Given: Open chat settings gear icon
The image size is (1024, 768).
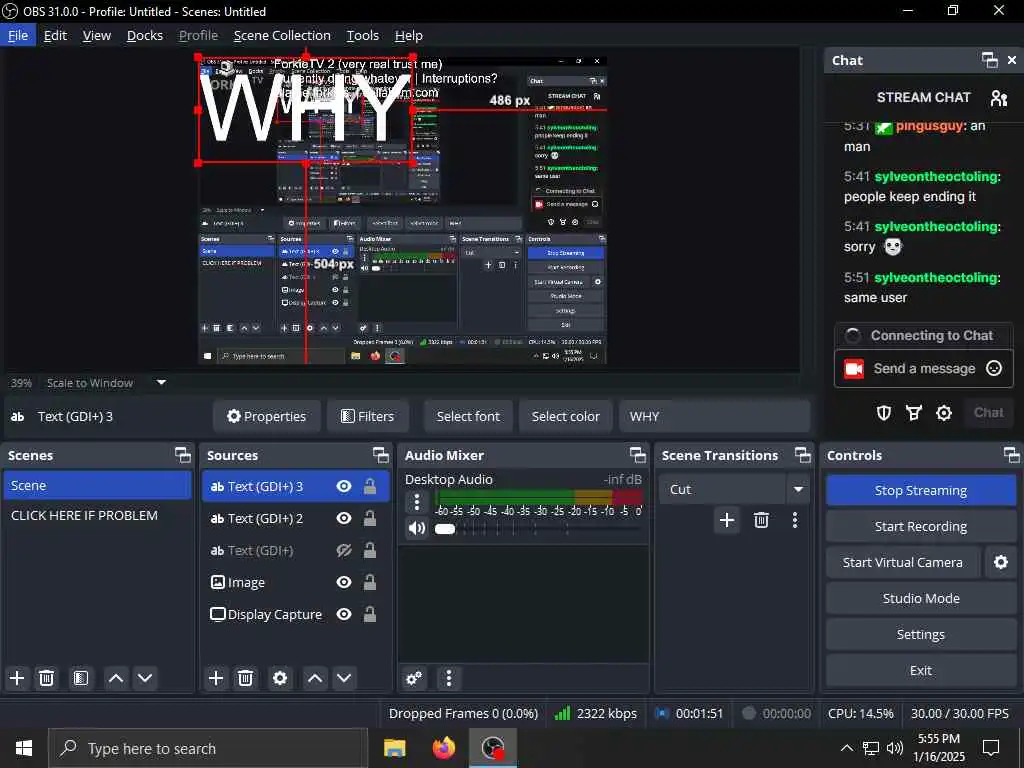Looking at the screenshot, I should tap(944, 413).
